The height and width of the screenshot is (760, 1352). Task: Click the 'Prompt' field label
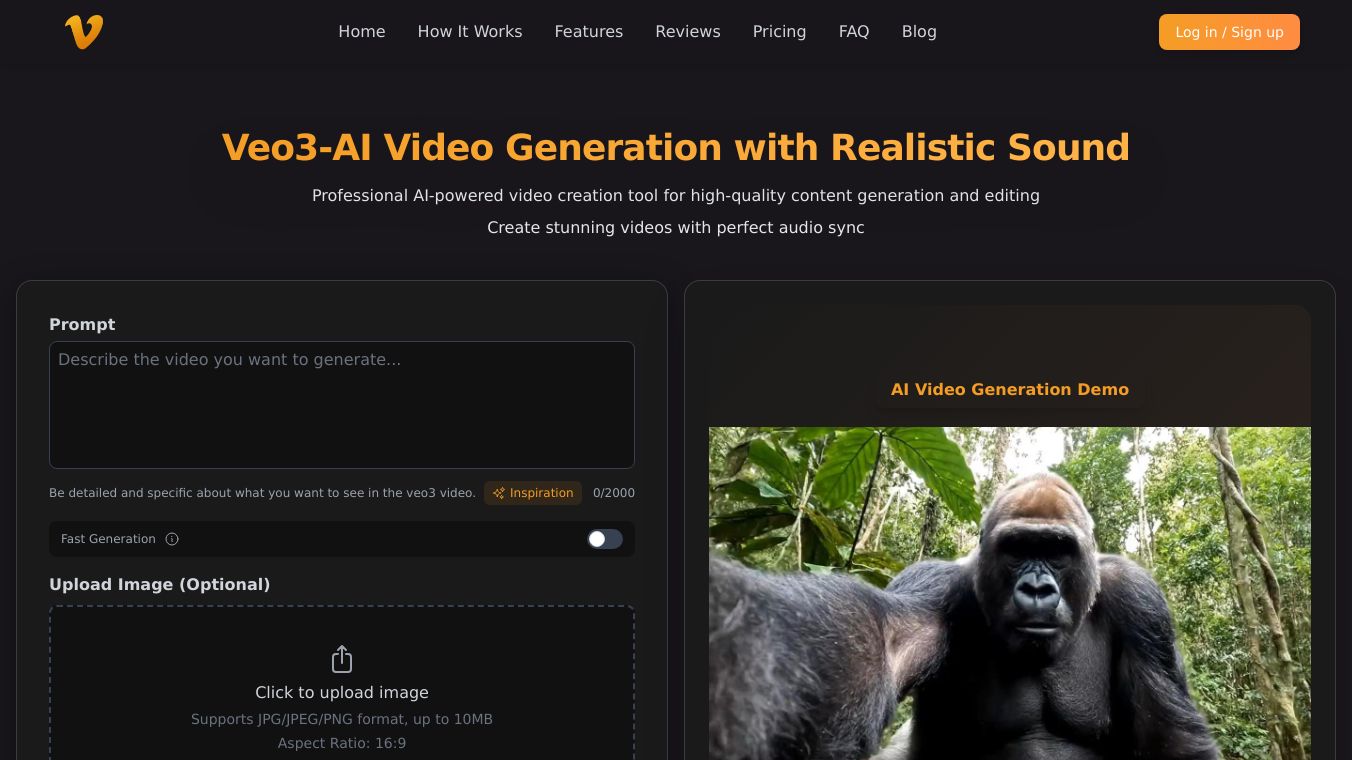coord(82,325)
